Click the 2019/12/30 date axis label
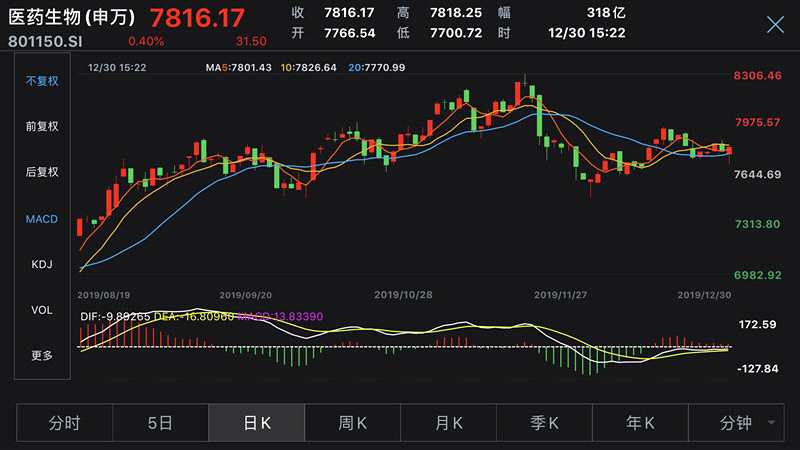Viewport: 800px width, 450px height. (x=704, y=295)
